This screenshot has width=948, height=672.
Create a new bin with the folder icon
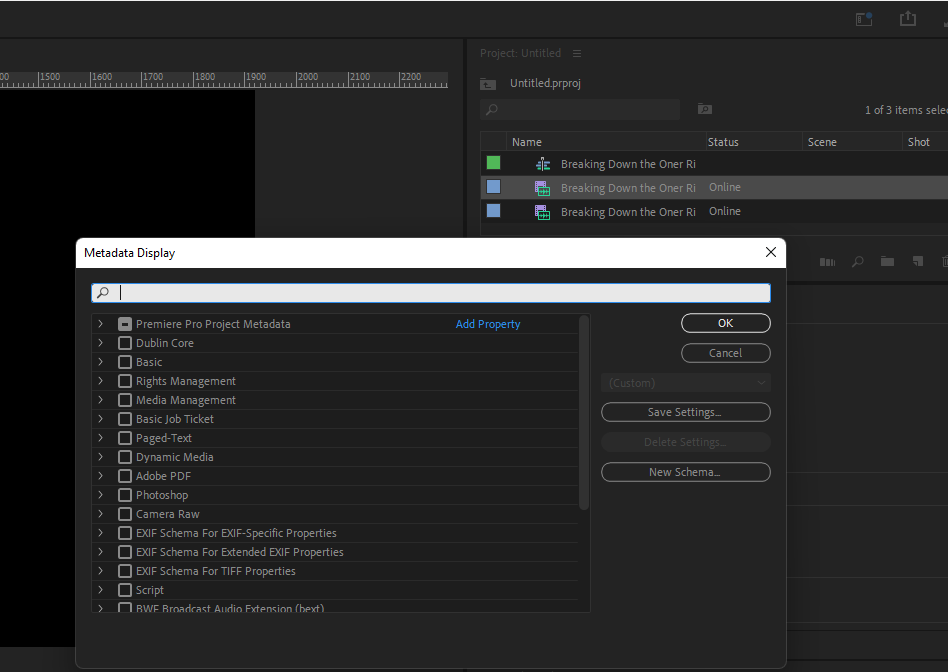(887, 261)
